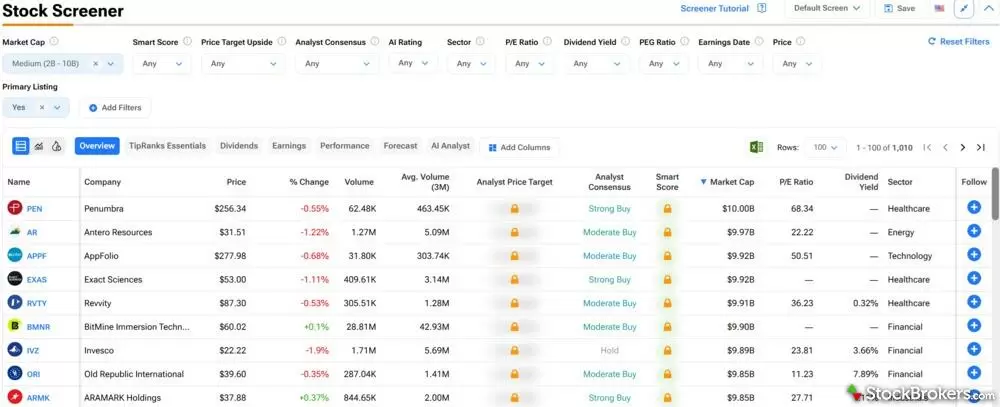Open P/E Ratio filter dropdown

click(529, 64)
